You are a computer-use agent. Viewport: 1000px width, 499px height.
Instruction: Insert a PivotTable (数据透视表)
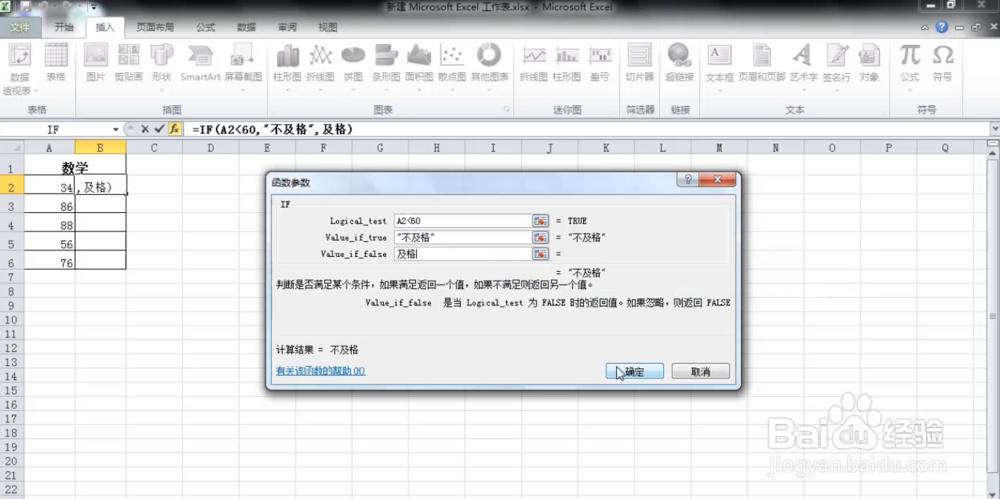click(x=20, y=69)
